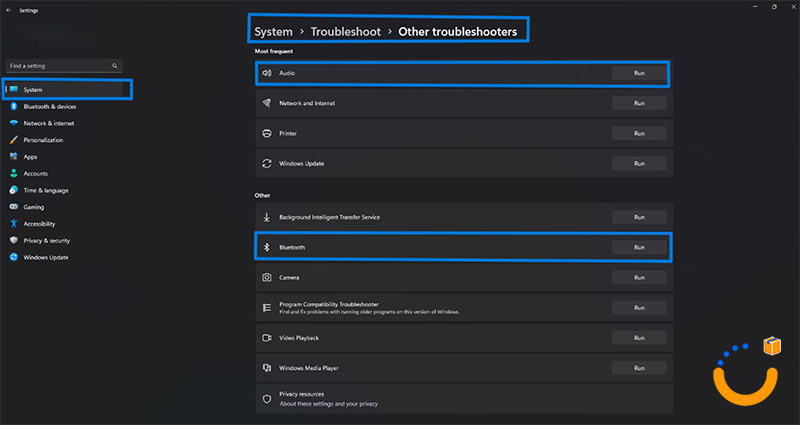800x425 pixels.
Task: Click the Personalization paintbrush icon
Action: pyautogui.click(x=14, y=140)
